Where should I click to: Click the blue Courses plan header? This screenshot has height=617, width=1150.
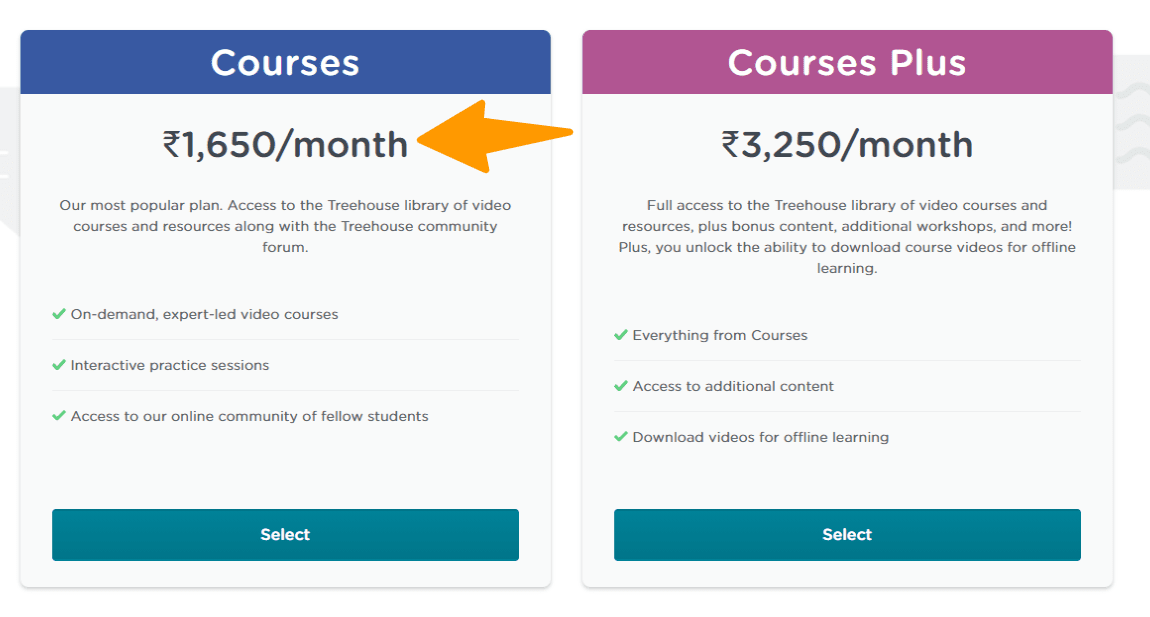coord(285,63)
